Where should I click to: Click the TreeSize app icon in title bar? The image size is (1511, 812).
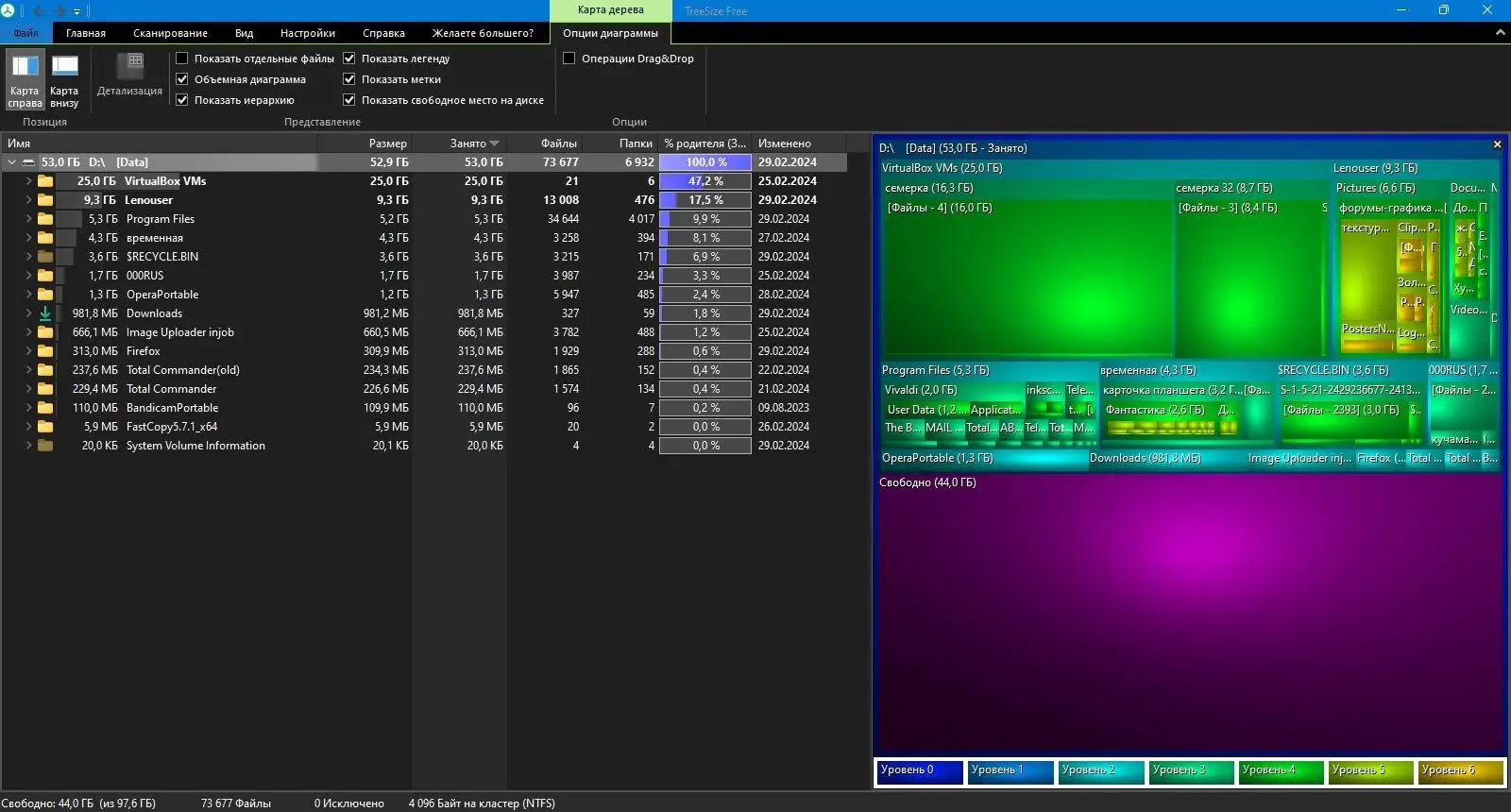8,10
